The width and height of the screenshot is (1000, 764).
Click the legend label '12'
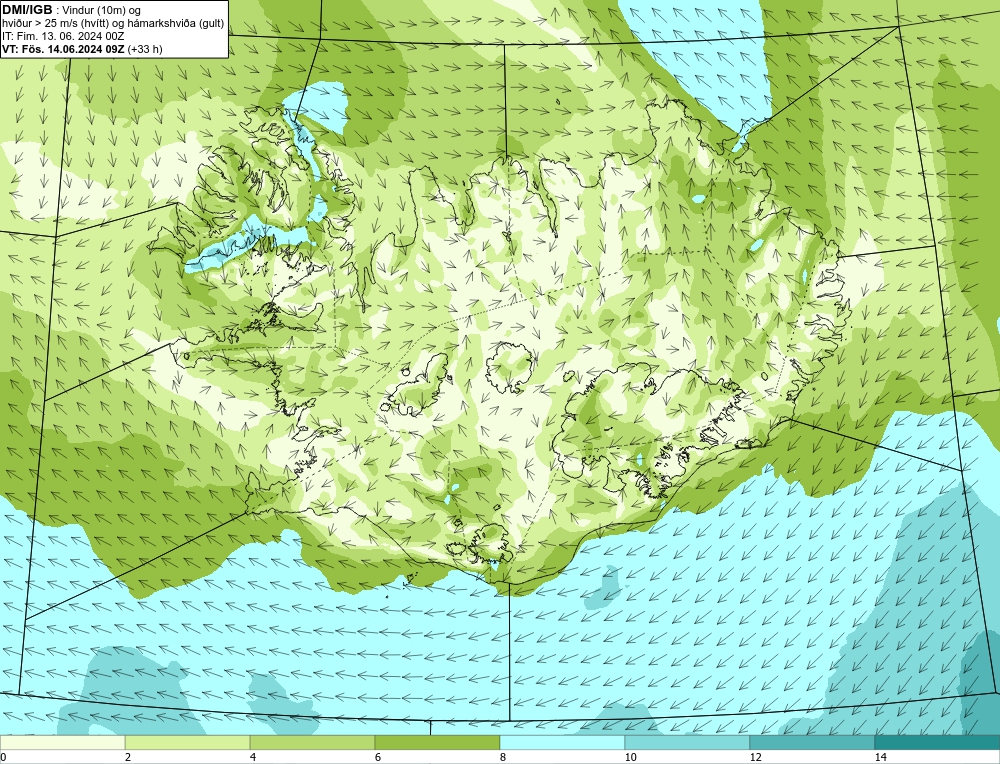coord(756,757)
